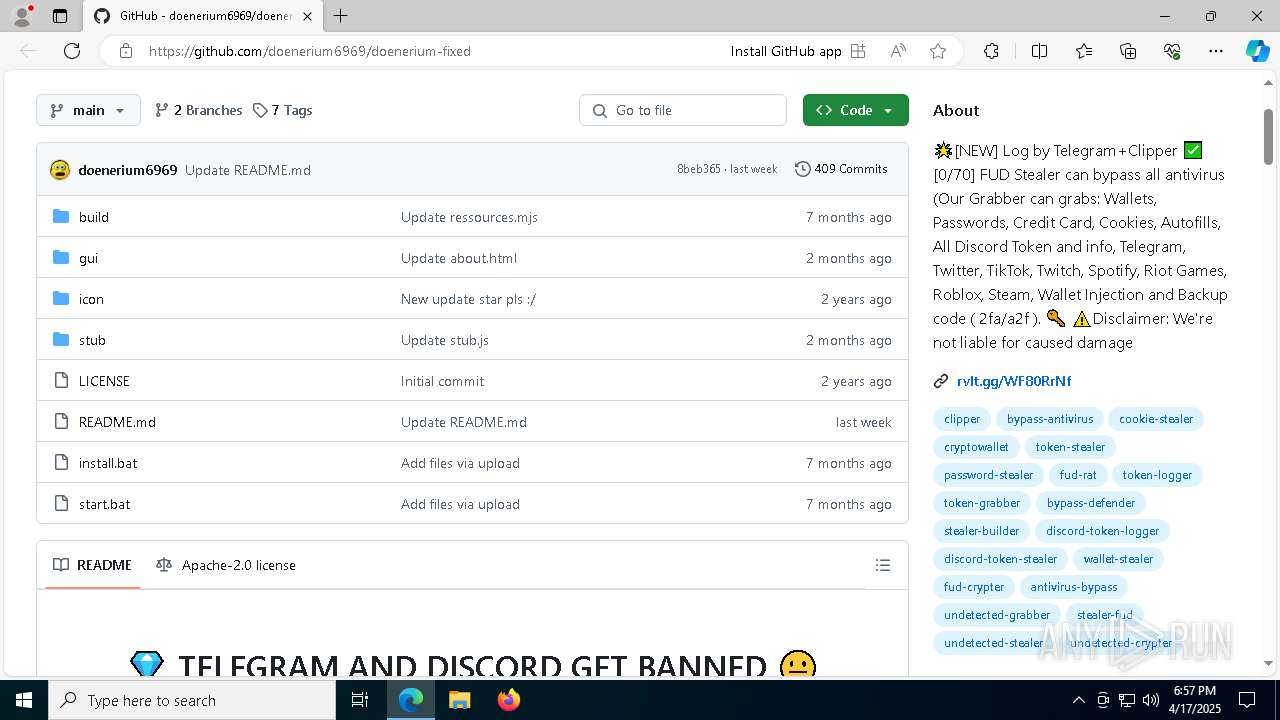Launch Firefox from taskbar
1280x720 pixels.
[508, 700]
